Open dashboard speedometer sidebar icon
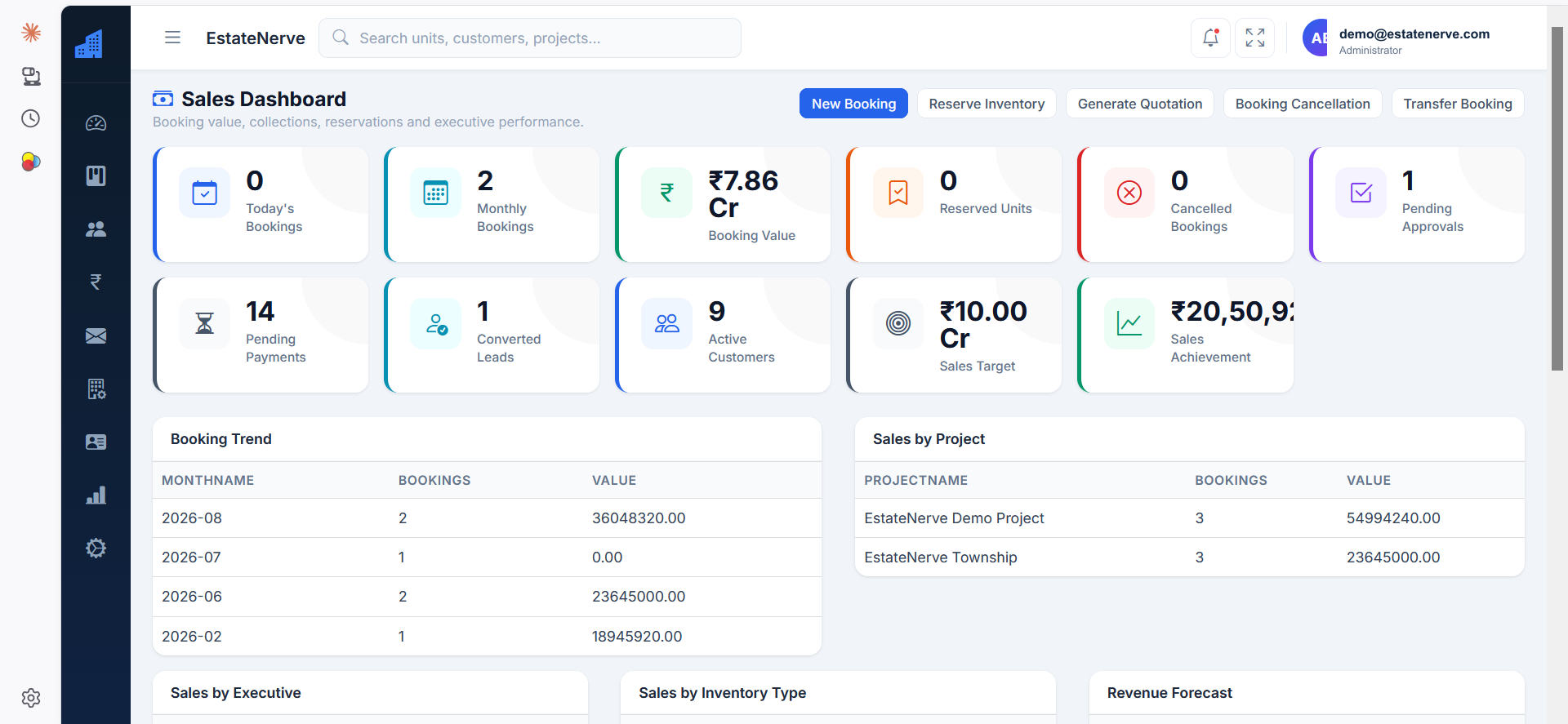Viewport: 1568px width, 724px height. pyautogui.click(x=96, y=123)
